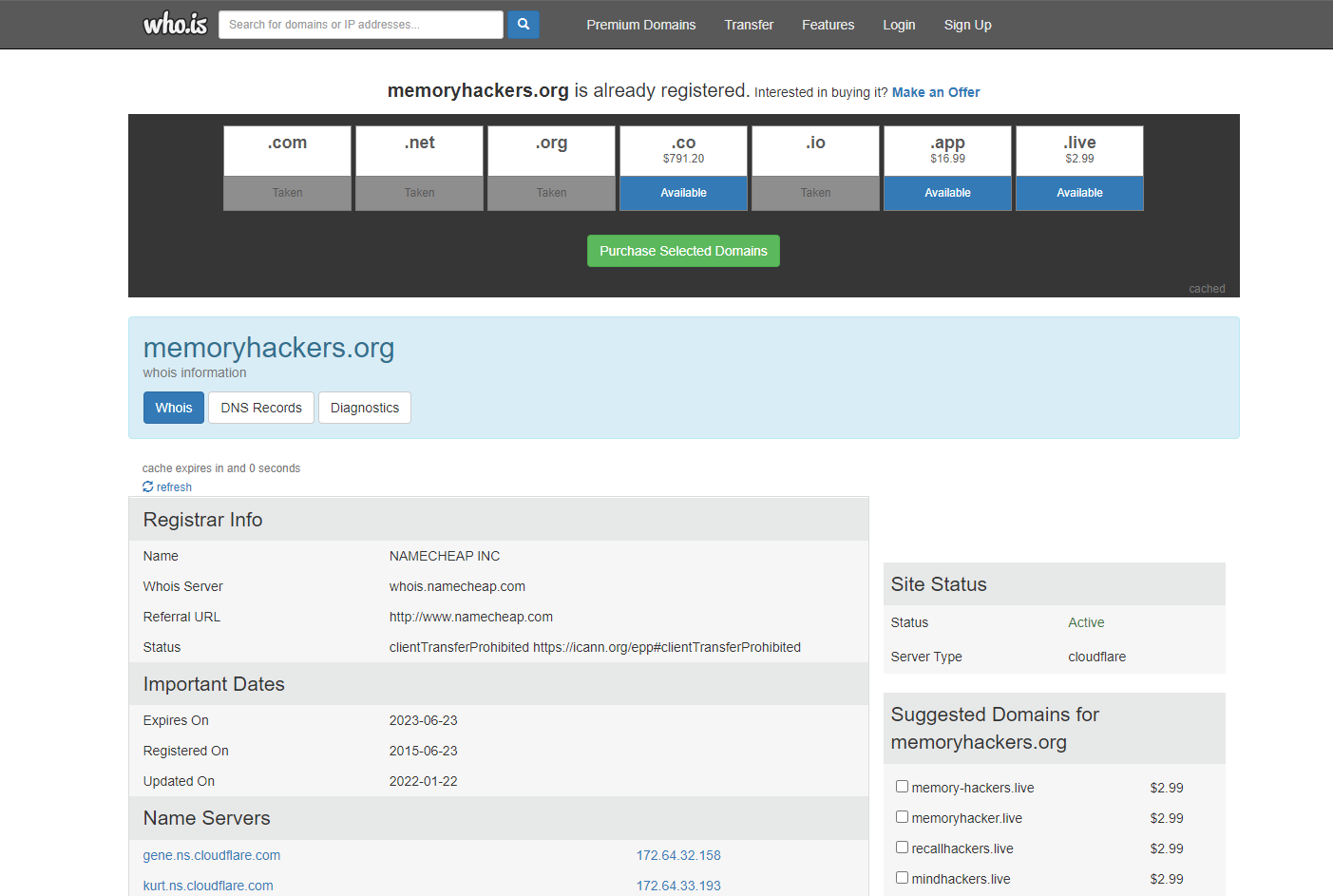Focus the domain search input field
The image size is (1333, 896).
361,25
